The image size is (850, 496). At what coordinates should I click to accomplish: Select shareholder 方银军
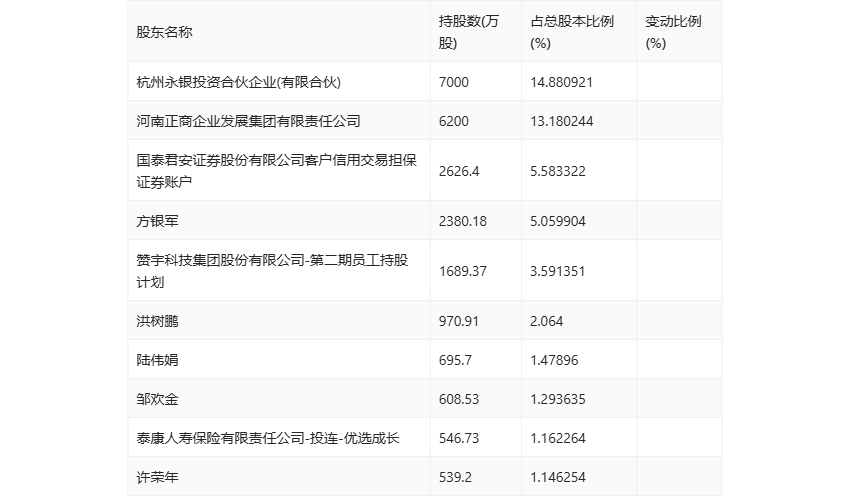157,221
